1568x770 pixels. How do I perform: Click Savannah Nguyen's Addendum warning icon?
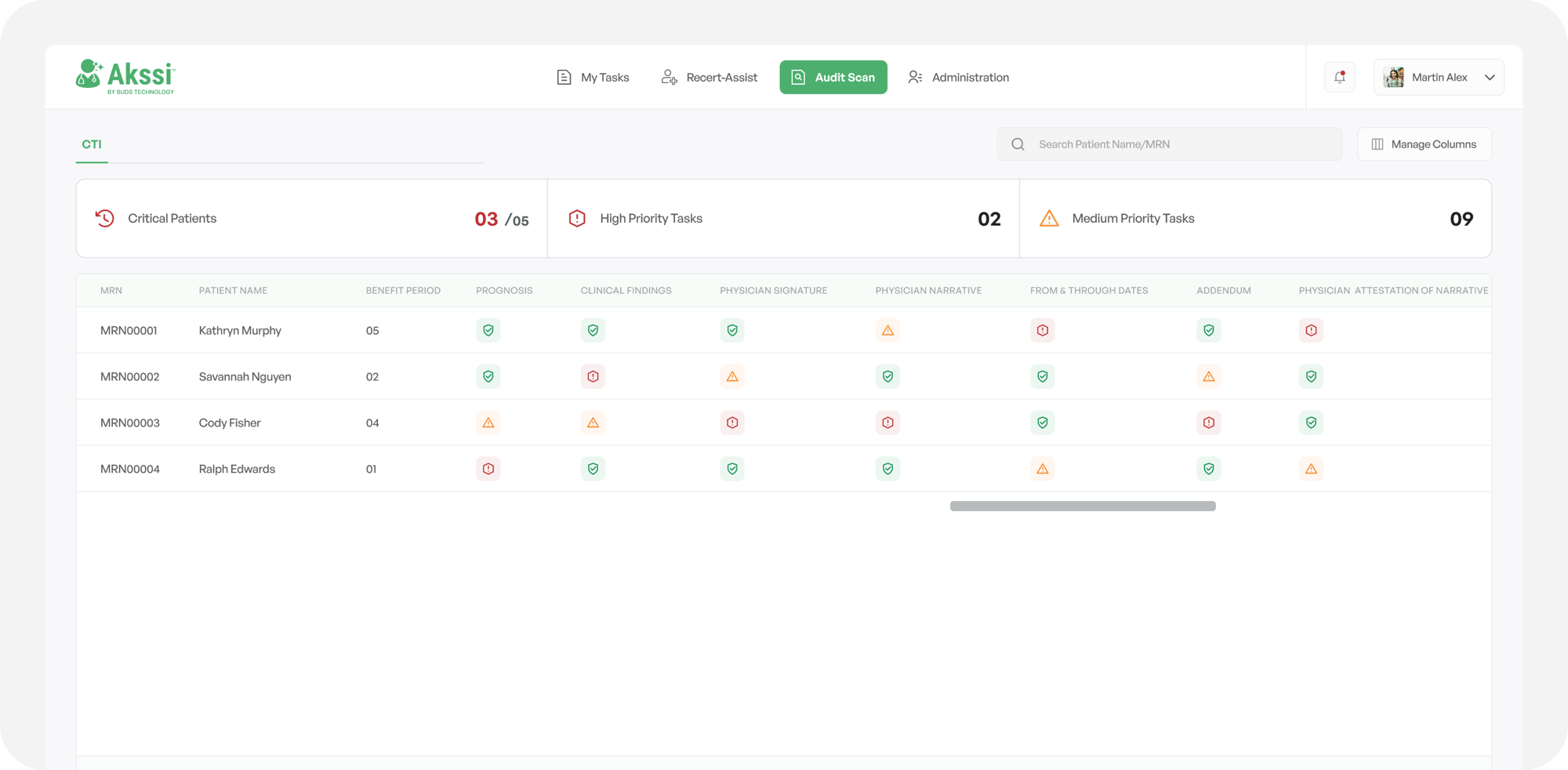(1208, 377)
